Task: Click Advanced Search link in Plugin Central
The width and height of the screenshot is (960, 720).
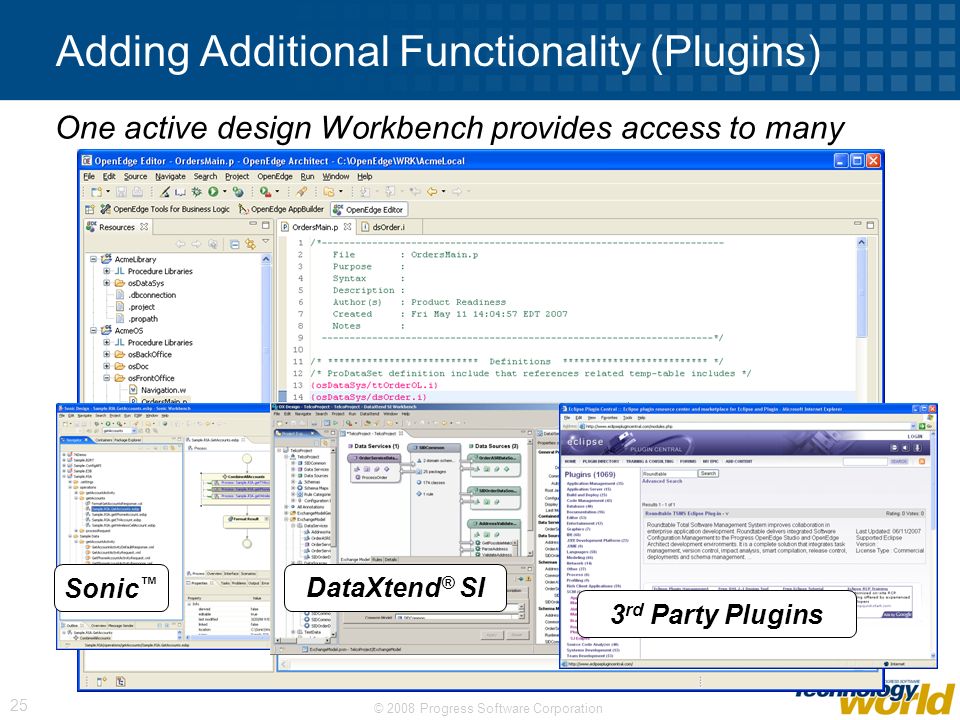Action: pyautogui.click(x=662, y=481)
